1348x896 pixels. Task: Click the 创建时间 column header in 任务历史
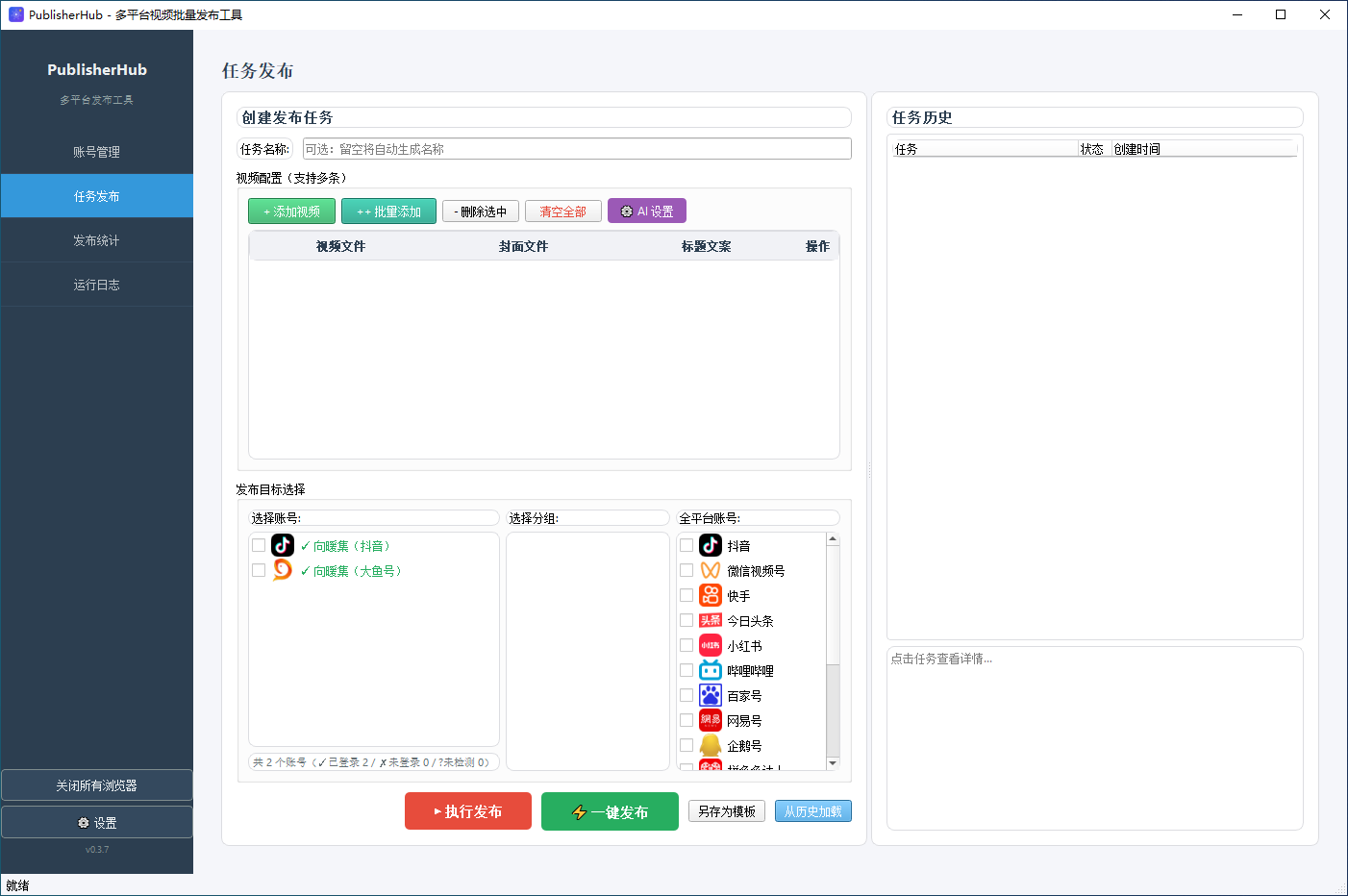tap(1204, 149)
